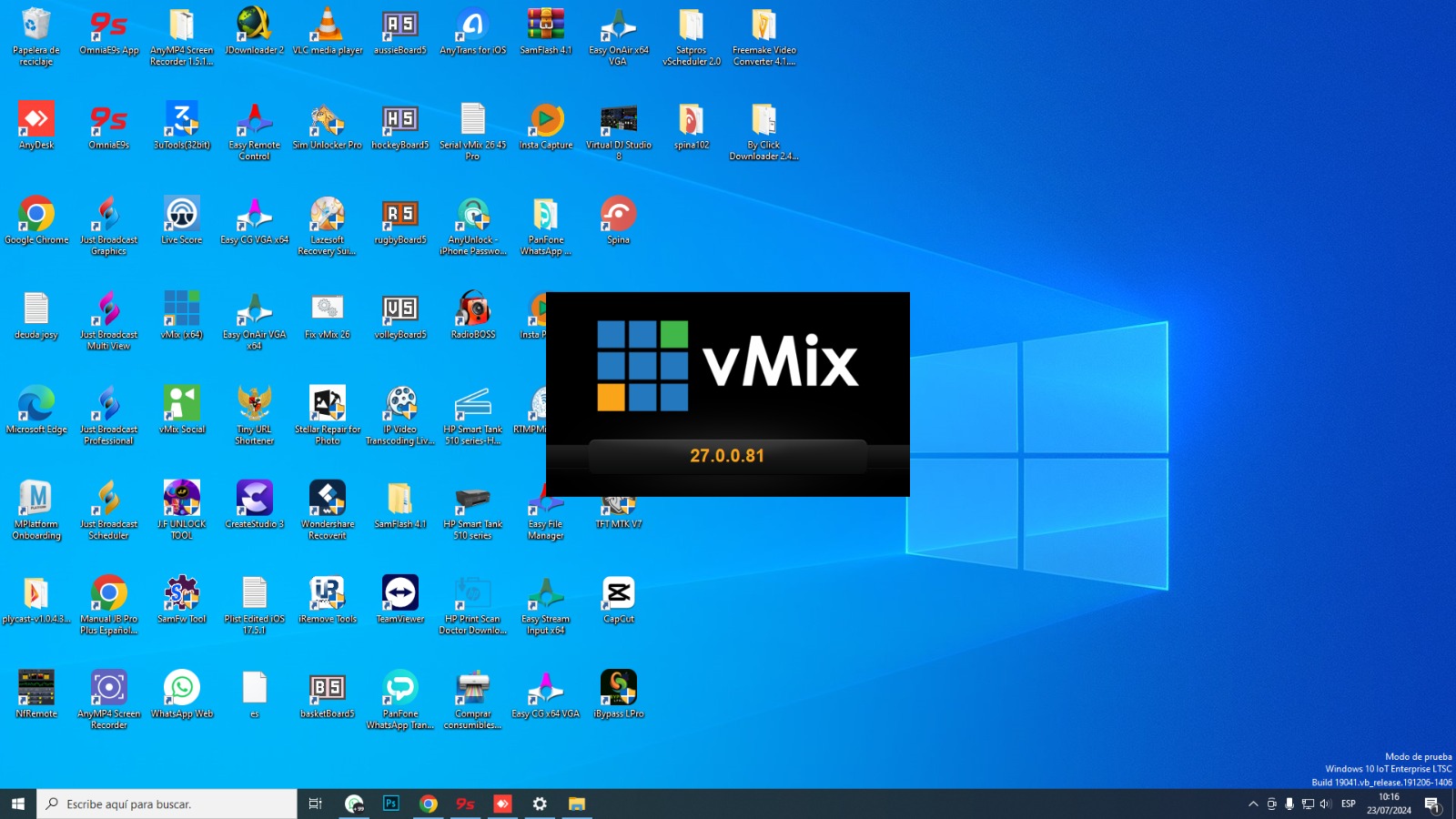Image resolution: width=1456 pixels, height=819 pixels.
Task: Select Sim Unlocker Pro icon
Action: pyautogui.click(x=328, y=126)
